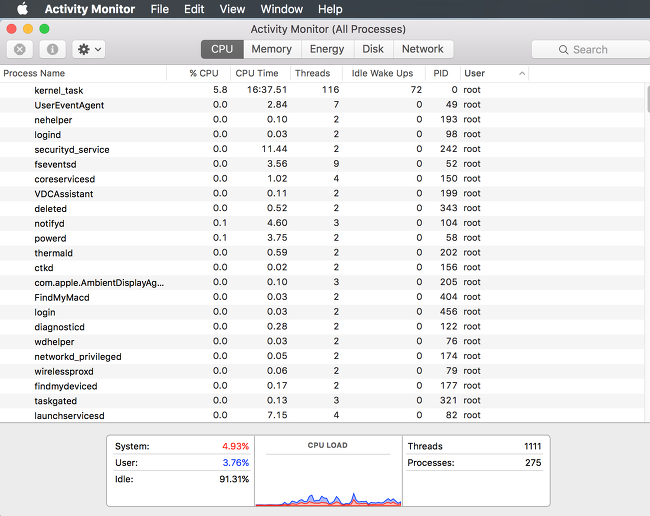The image size is (650, 516).
Task: Select the wirelessproxd process
Action: point(322,371)
